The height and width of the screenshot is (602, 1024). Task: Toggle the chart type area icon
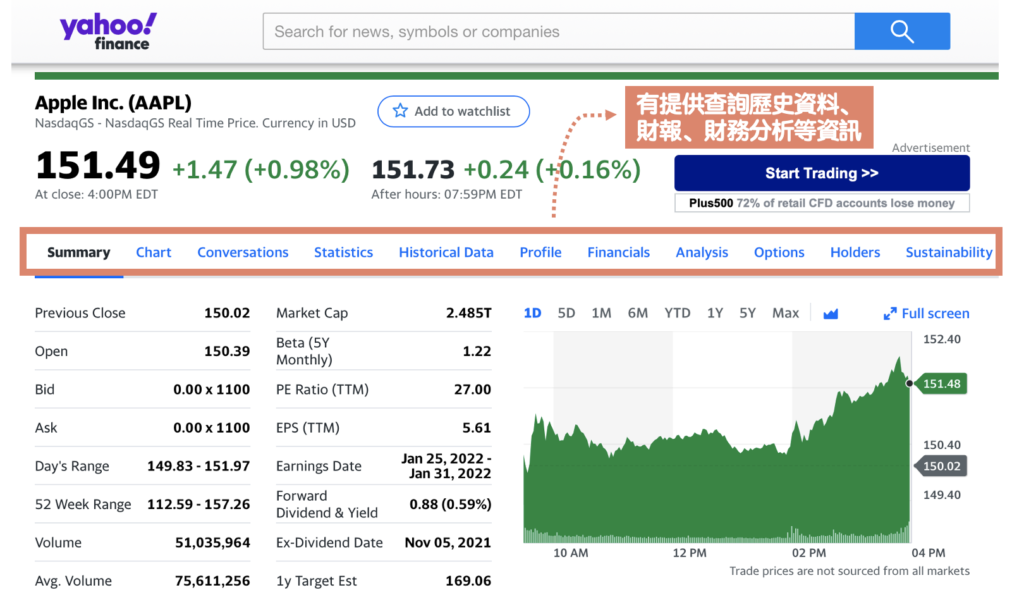click(830, 314)
